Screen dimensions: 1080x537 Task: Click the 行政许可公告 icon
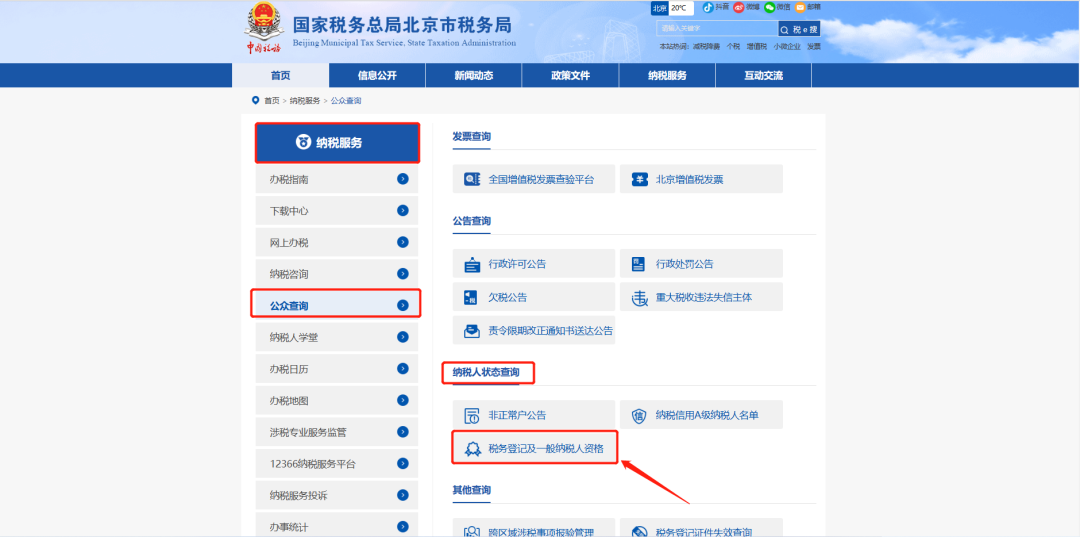(472, 264)
